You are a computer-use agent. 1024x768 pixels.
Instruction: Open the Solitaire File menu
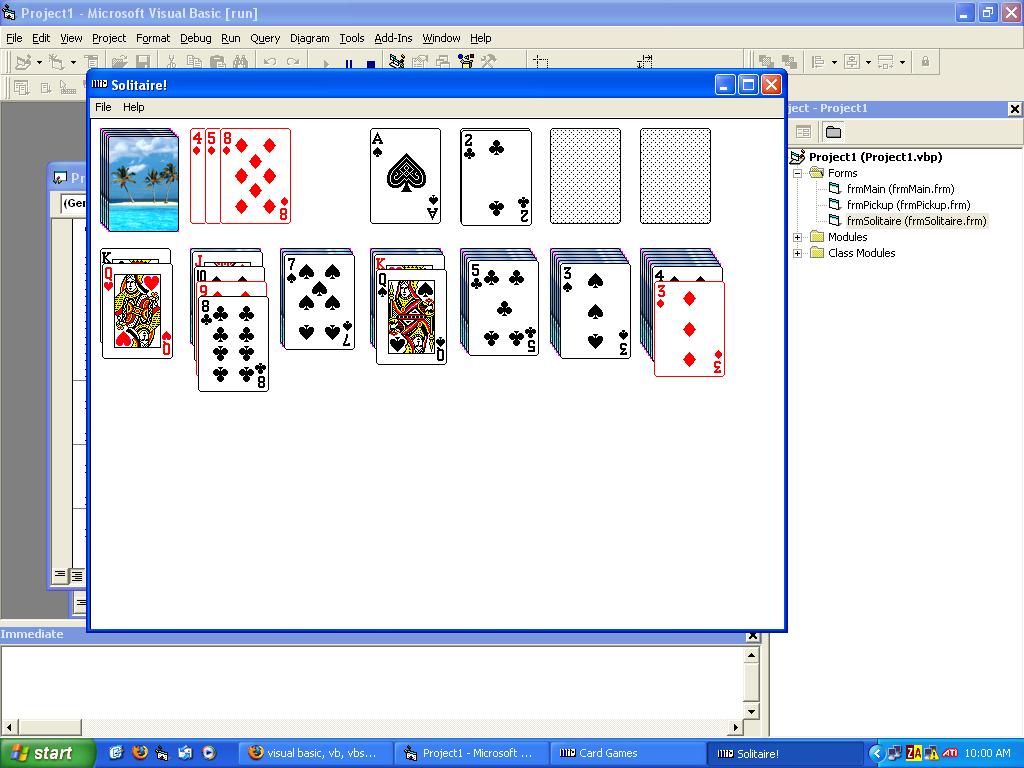tap(103, 107)
